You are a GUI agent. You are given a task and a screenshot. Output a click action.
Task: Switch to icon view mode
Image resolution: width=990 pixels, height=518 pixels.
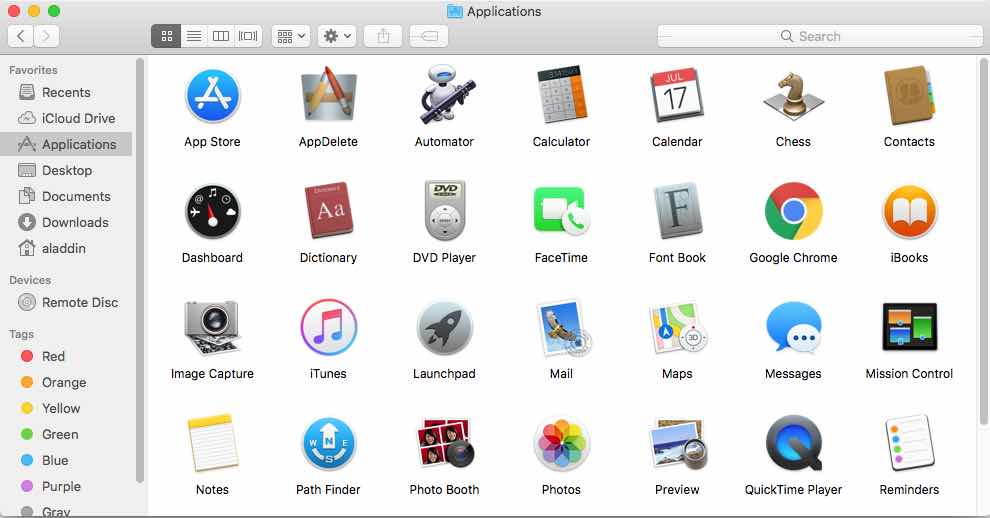167,36
